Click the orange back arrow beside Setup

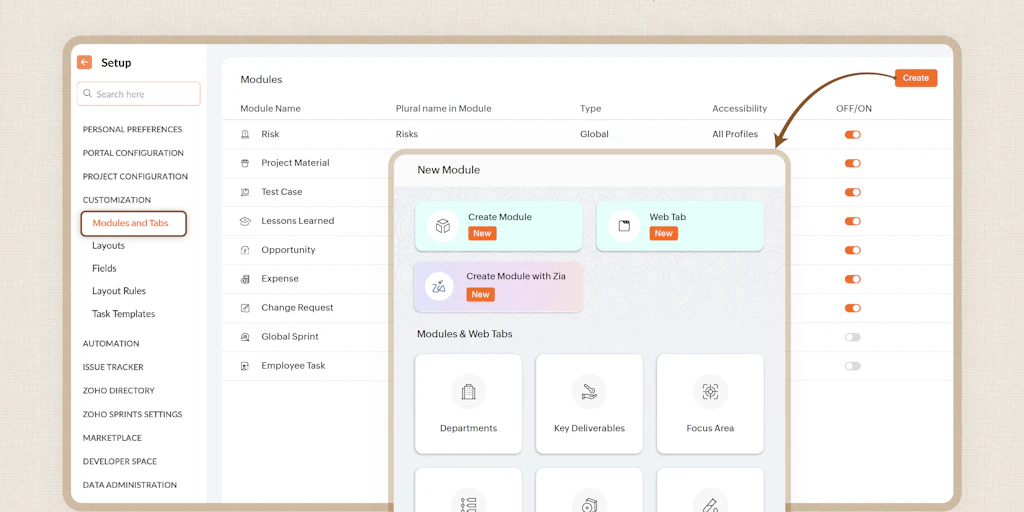[84, 62]
